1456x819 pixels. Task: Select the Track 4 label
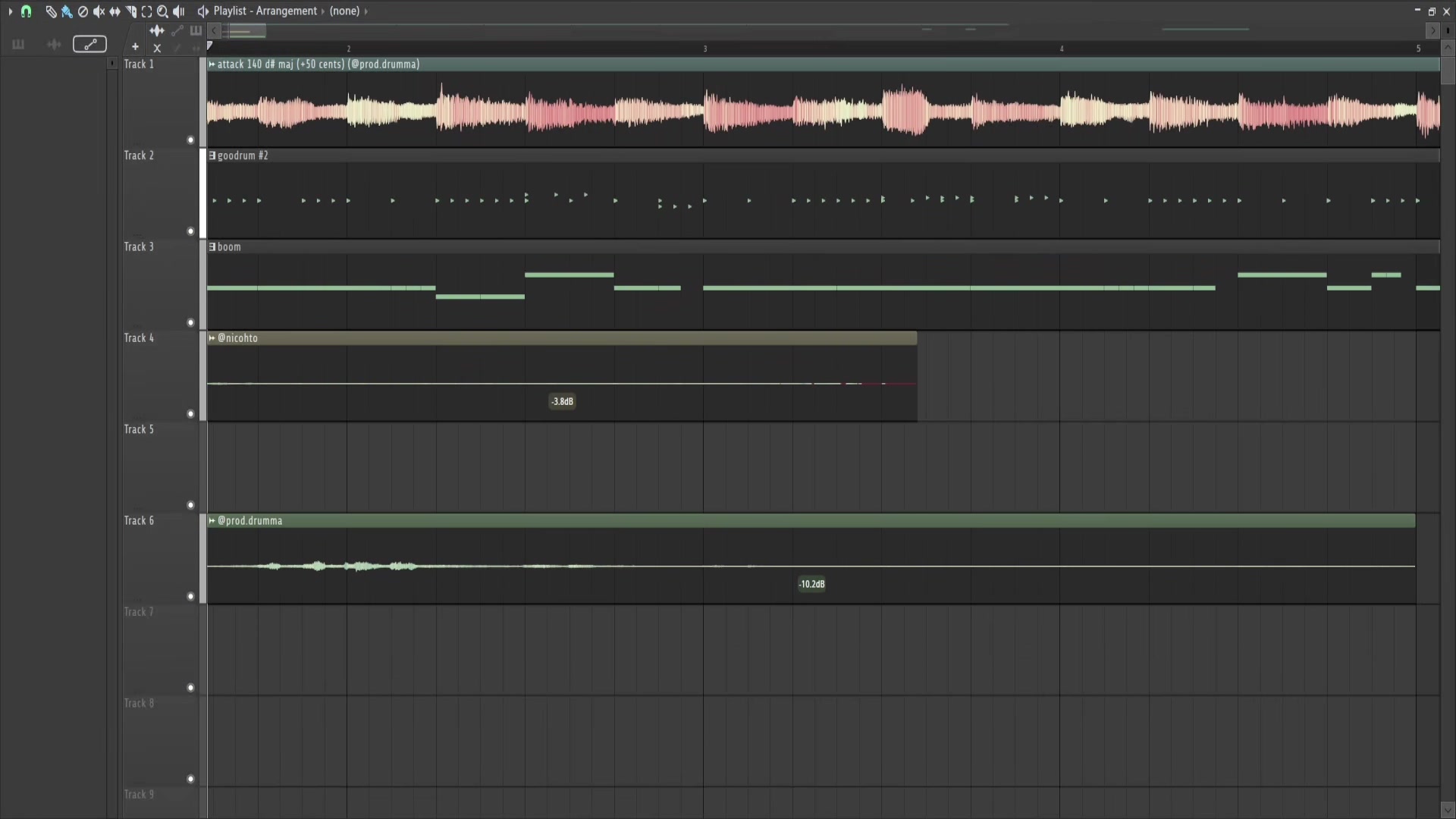point(139,338)
